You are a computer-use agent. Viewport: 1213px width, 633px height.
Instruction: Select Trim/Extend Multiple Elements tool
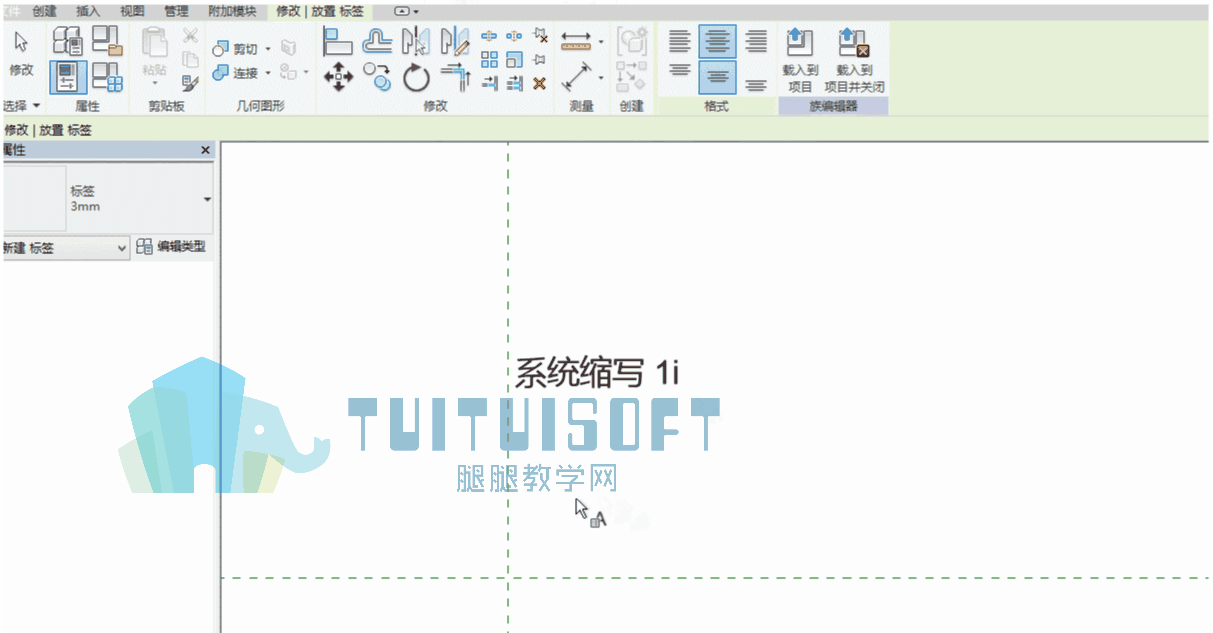point(515,84)
